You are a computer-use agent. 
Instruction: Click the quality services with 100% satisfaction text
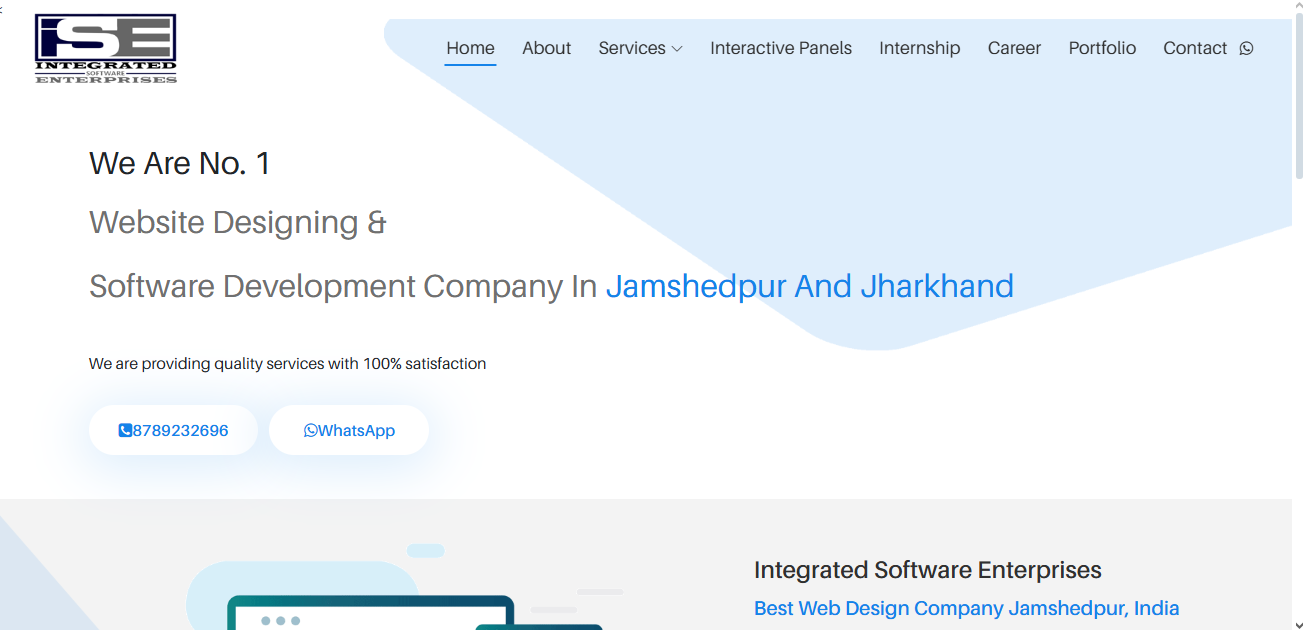(x=287, y=364)
